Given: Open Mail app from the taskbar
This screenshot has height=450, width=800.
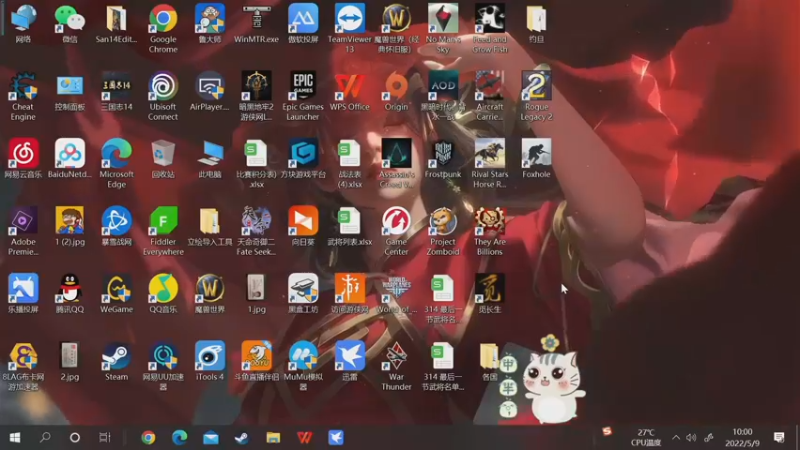Looking at the screenshot, I should (x=211, y=437).
